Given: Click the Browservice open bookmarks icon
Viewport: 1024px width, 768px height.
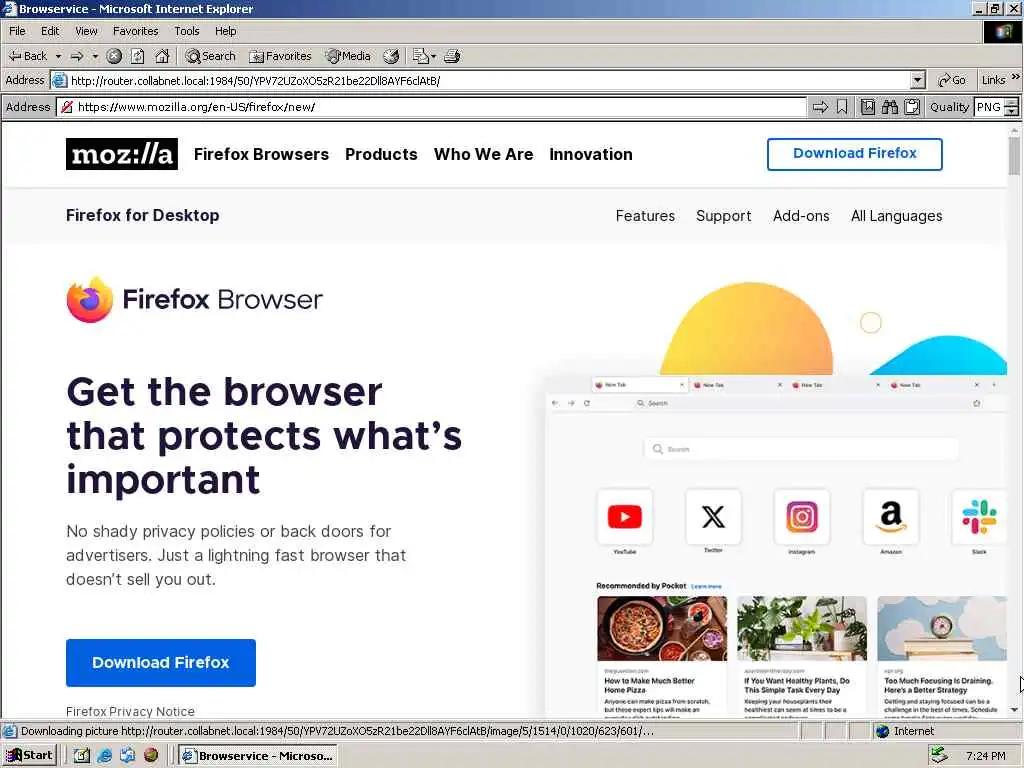Looking at the screenshot, I should pyautogui.click(x=868, y=107).
